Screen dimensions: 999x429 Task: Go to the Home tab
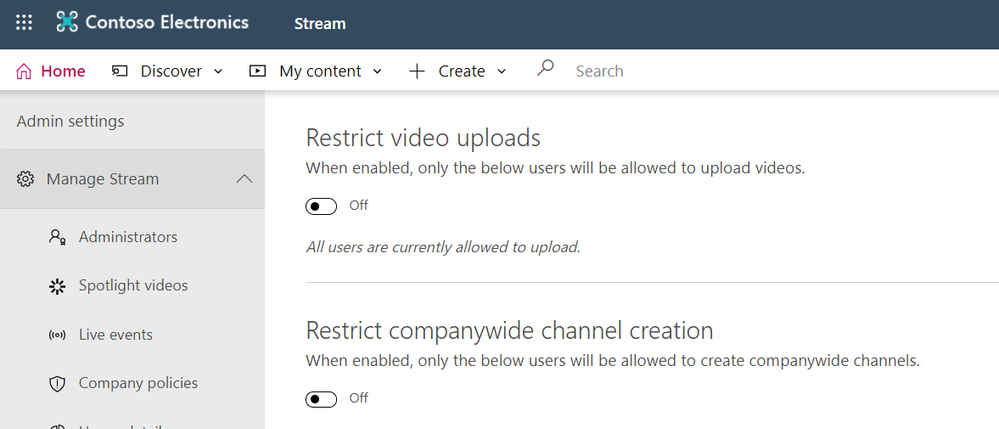click(50, 71)
